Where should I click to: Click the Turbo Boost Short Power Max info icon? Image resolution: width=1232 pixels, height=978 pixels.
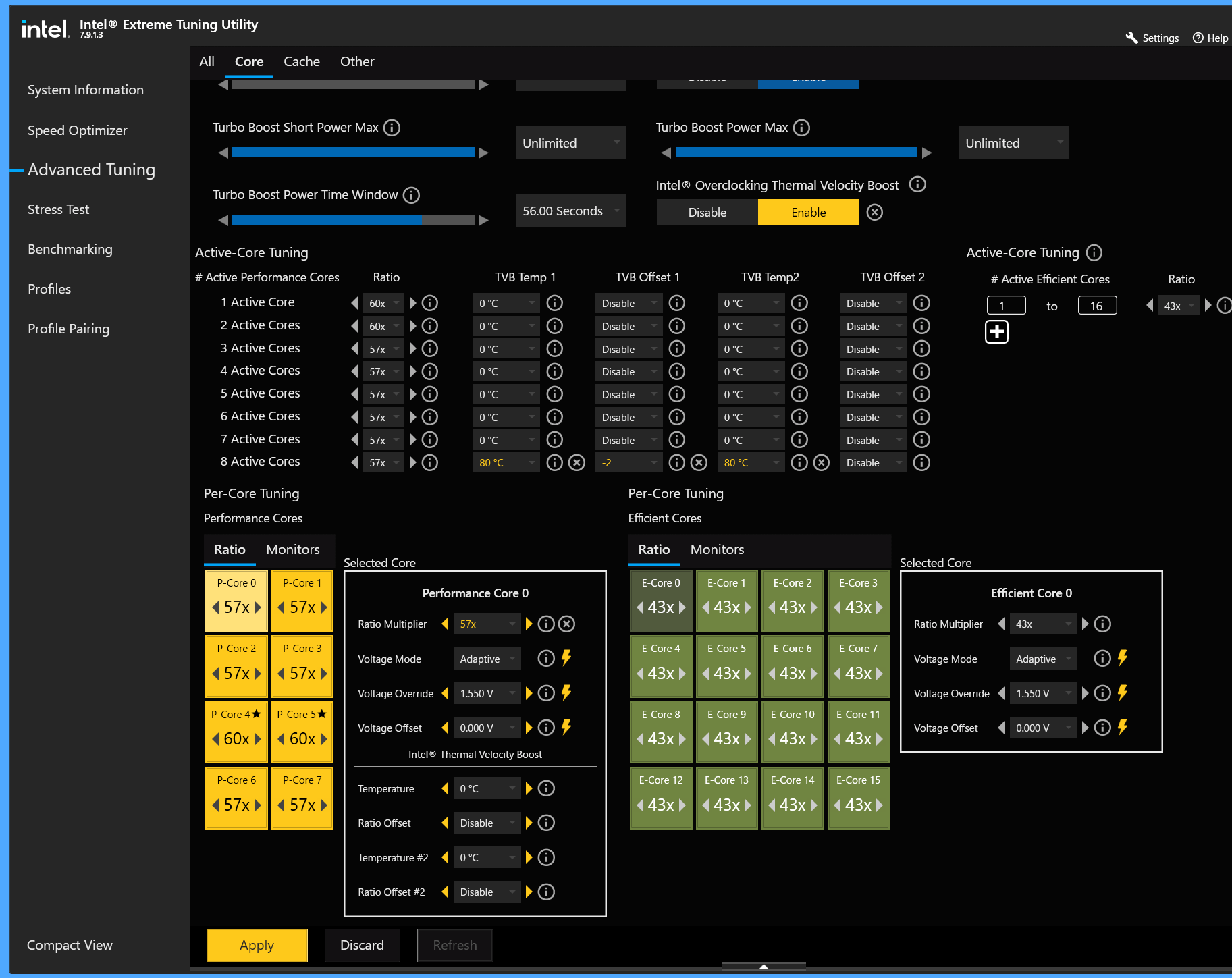pyautogui.click(x=392, y=128)
